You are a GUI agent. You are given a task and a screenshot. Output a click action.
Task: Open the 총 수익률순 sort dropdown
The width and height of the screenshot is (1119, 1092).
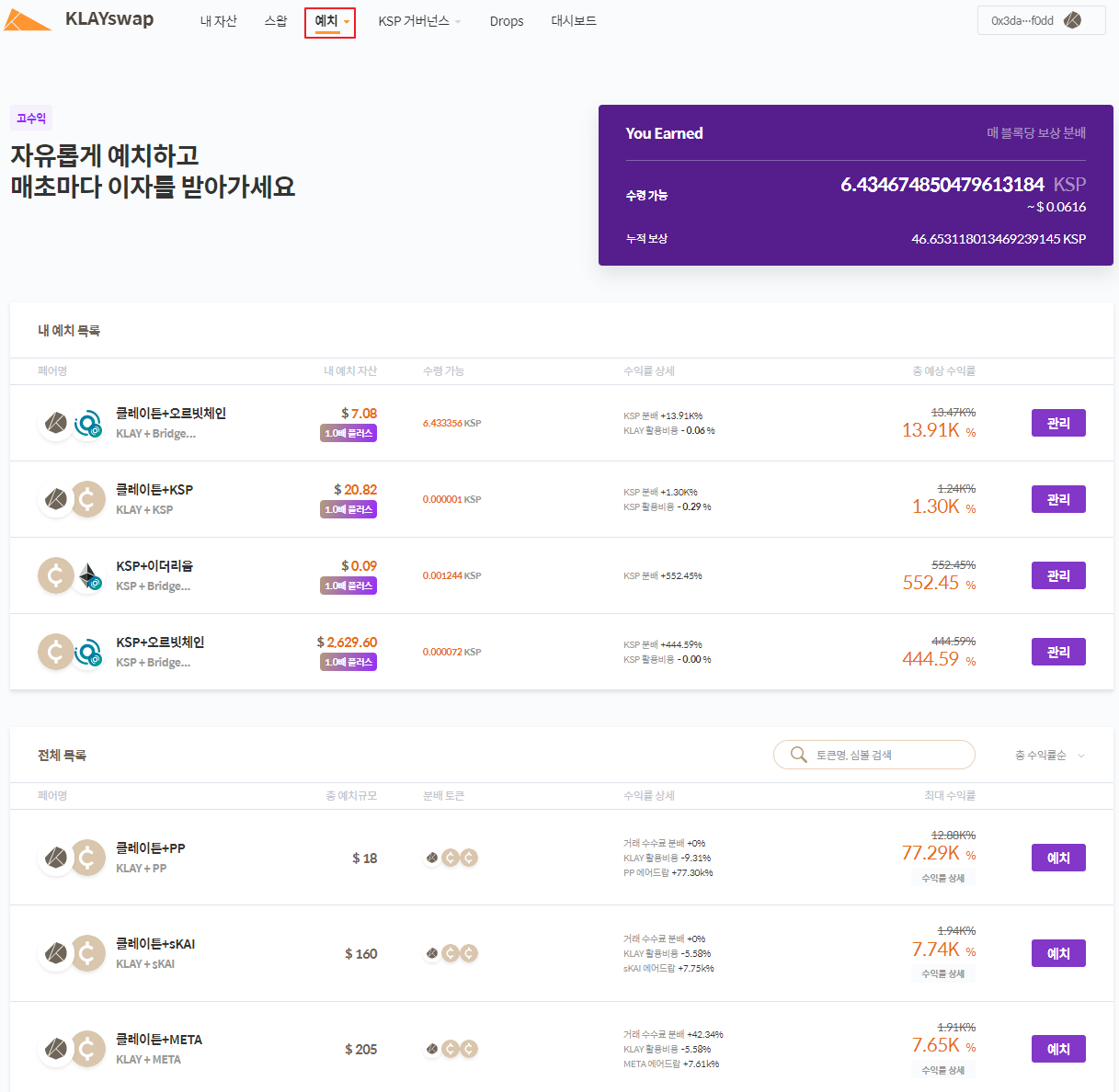click(1049, 756)
